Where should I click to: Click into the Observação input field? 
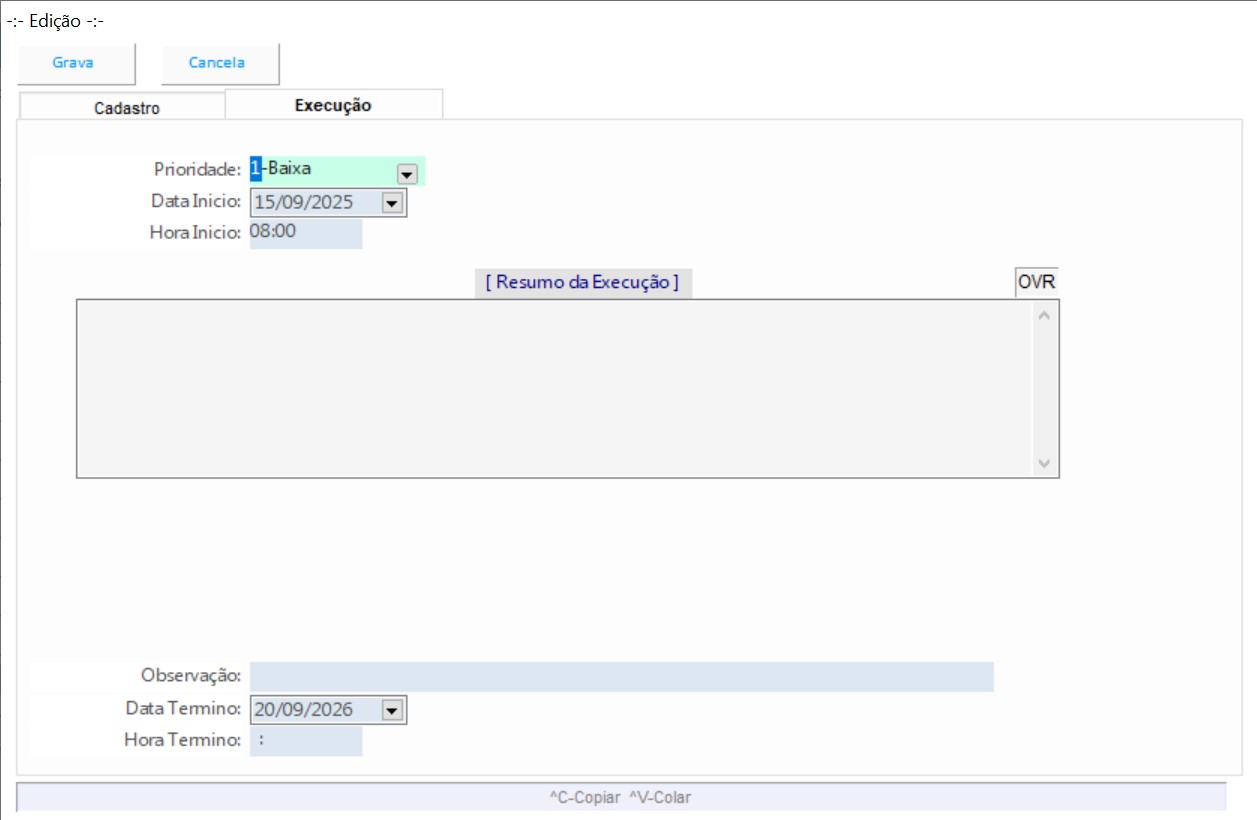point(621,676)
